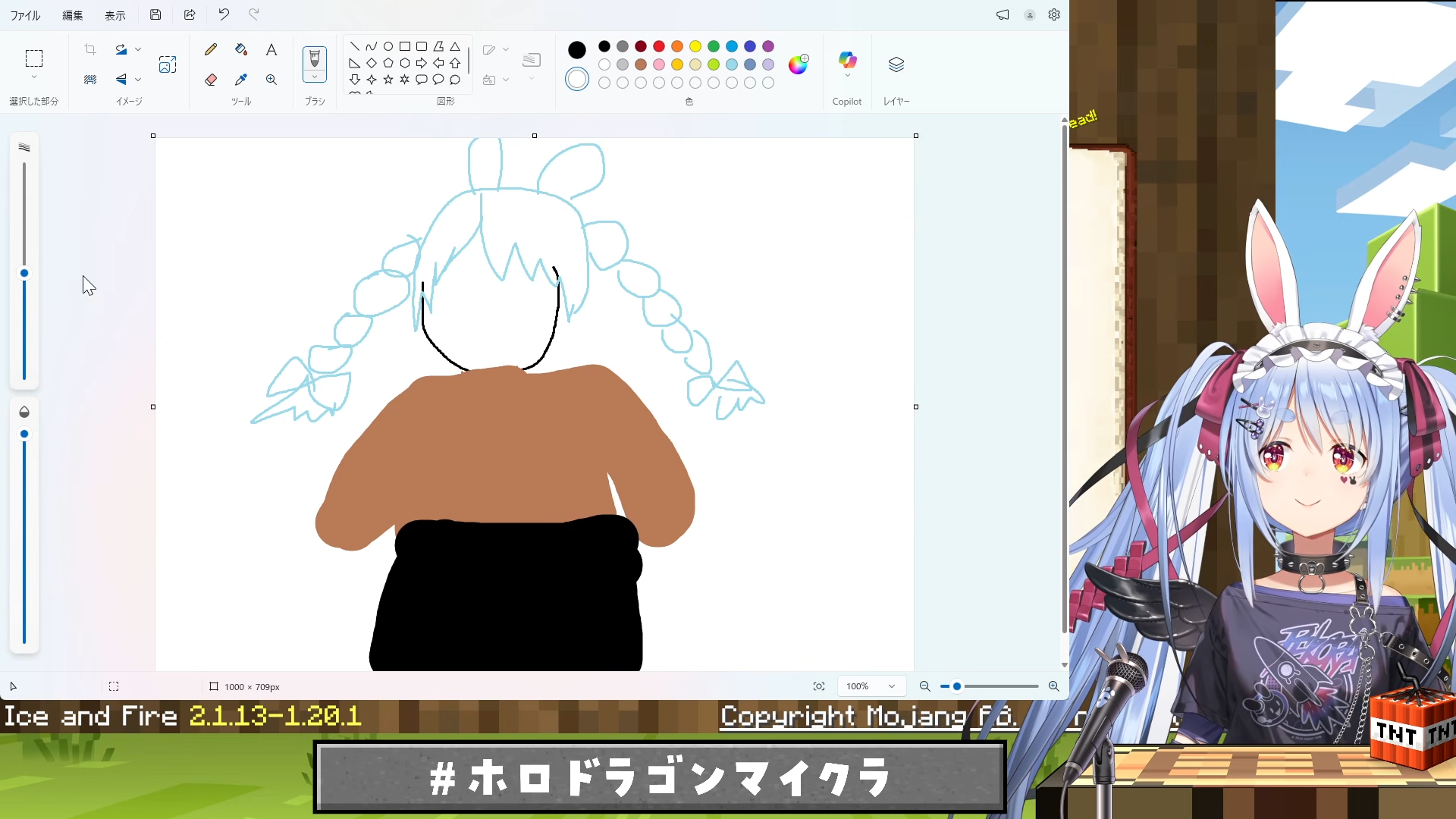Click the zoom in plus button

click(x=1053, y=686)
